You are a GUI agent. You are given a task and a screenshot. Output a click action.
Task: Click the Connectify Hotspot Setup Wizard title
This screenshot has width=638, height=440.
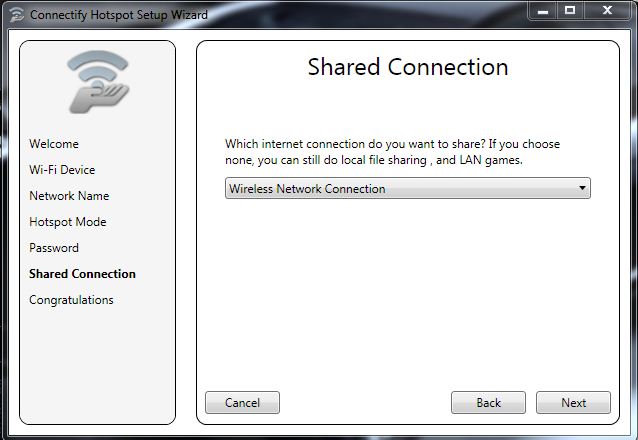point(119,15)
